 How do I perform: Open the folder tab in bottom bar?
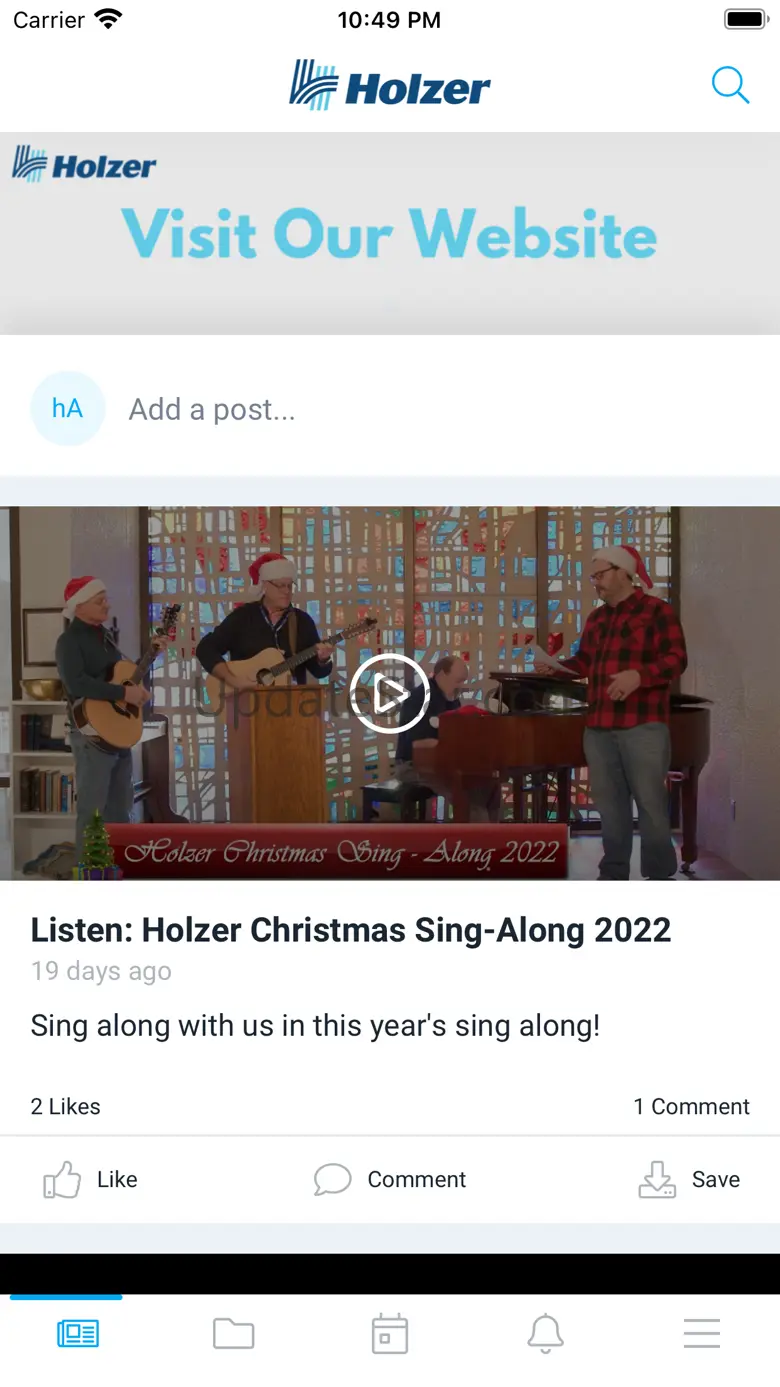click(234, 1334)
